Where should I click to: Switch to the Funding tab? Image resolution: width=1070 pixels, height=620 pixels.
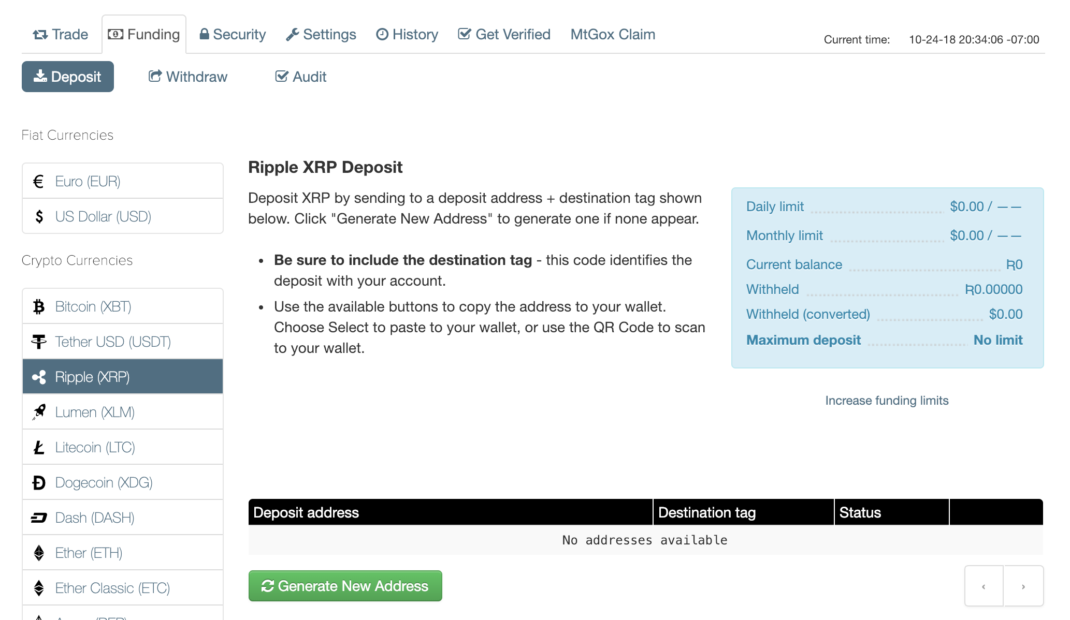(x=144, y=34)
